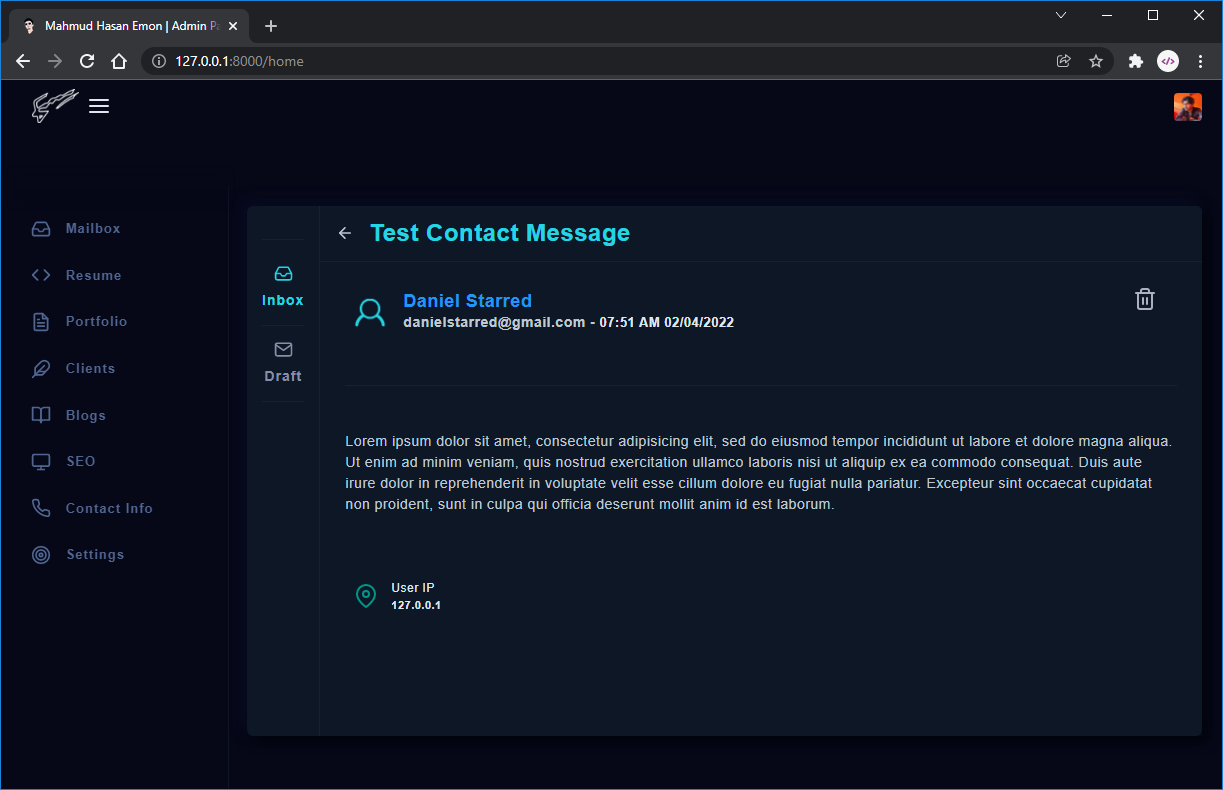This screenshot has width=1223, height=790.
Task: Click the sender user profile icon
Action: point(370,312)
